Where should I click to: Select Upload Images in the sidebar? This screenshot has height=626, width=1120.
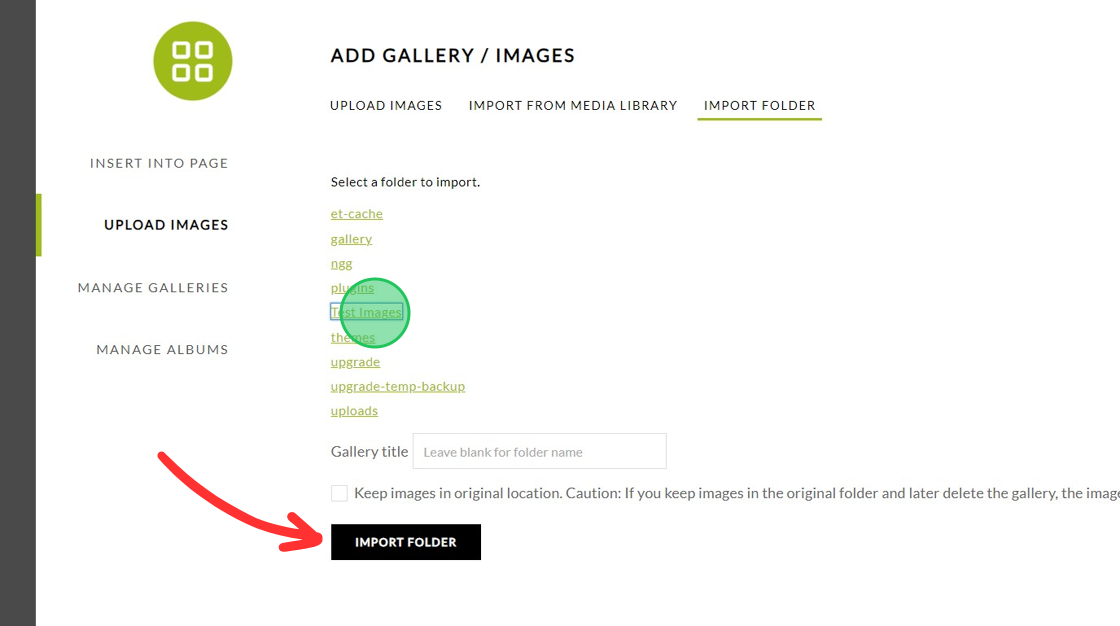click(x=166, y=224)
